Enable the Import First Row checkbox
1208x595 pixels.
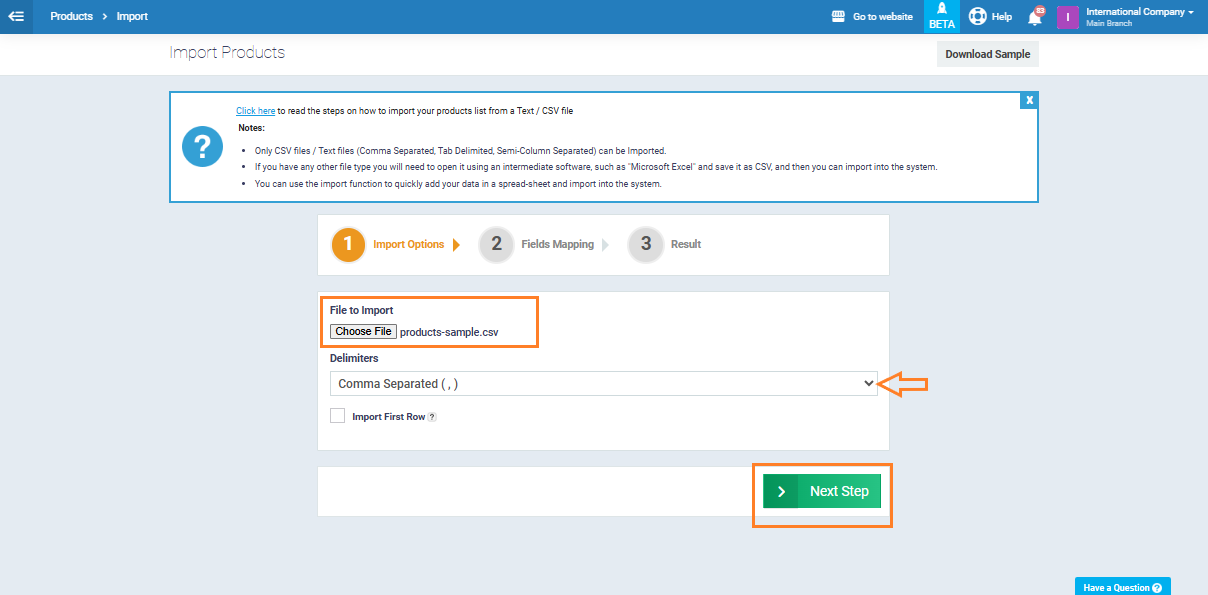(338, 416)
